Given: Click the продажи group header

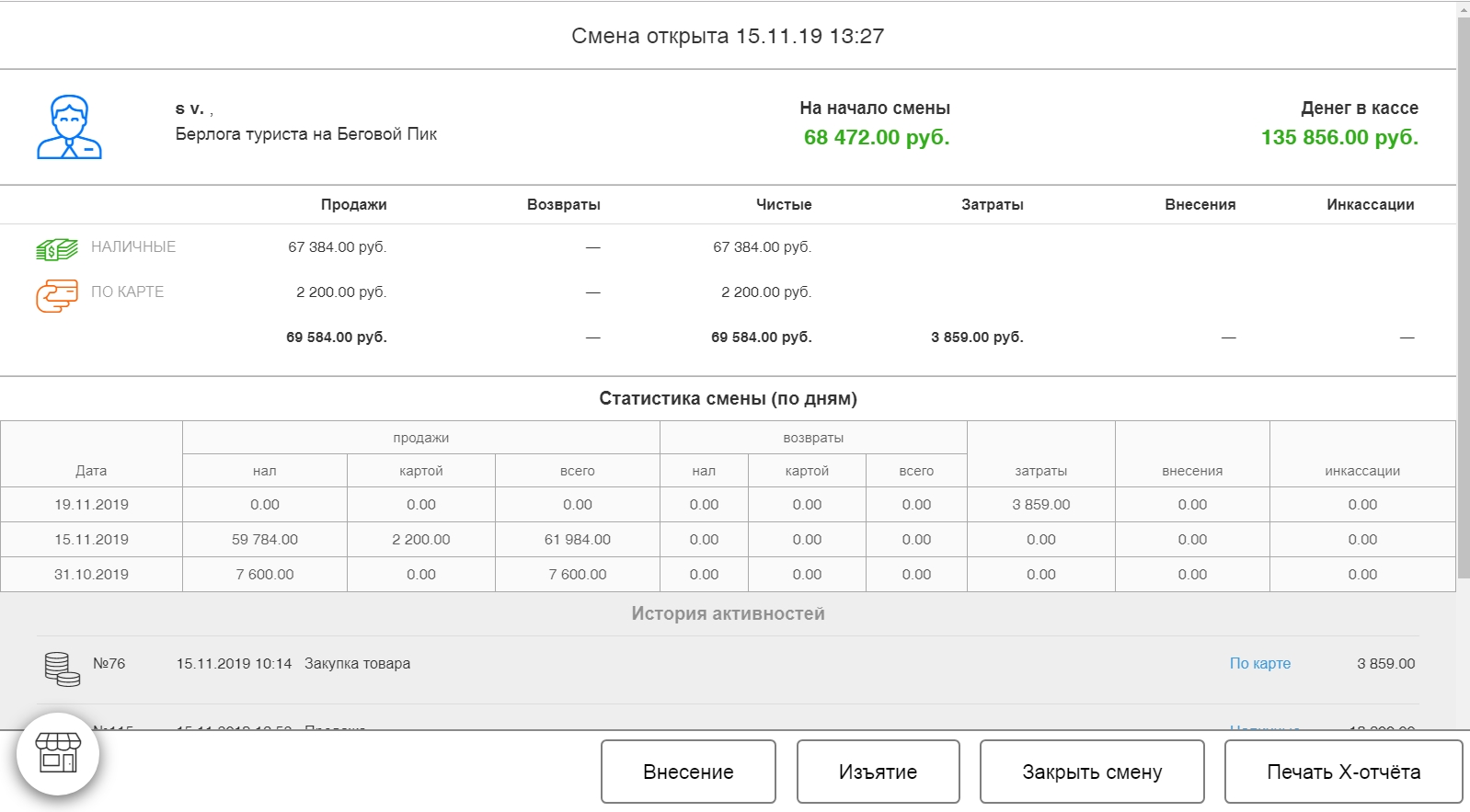Looking at the screenshot, I should point(421,438).
